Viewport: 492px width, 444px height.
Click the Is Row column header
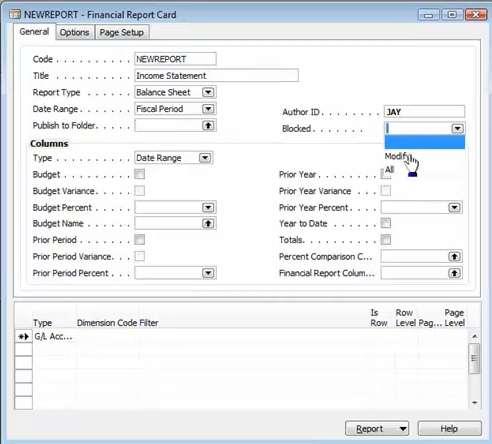point(379,318)
